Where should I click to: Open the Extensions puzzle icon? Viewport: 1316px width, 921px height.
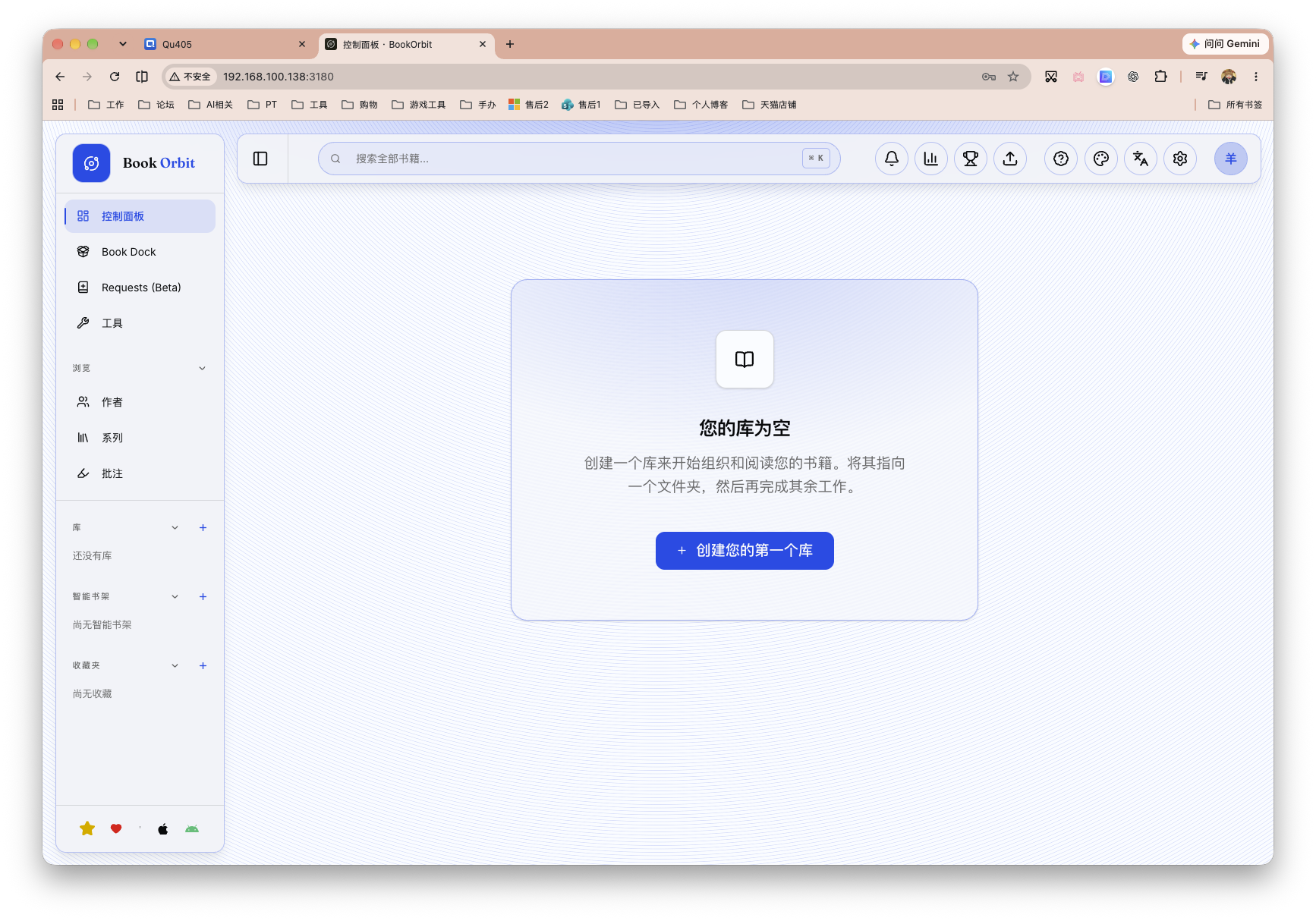click(1160, 77)
